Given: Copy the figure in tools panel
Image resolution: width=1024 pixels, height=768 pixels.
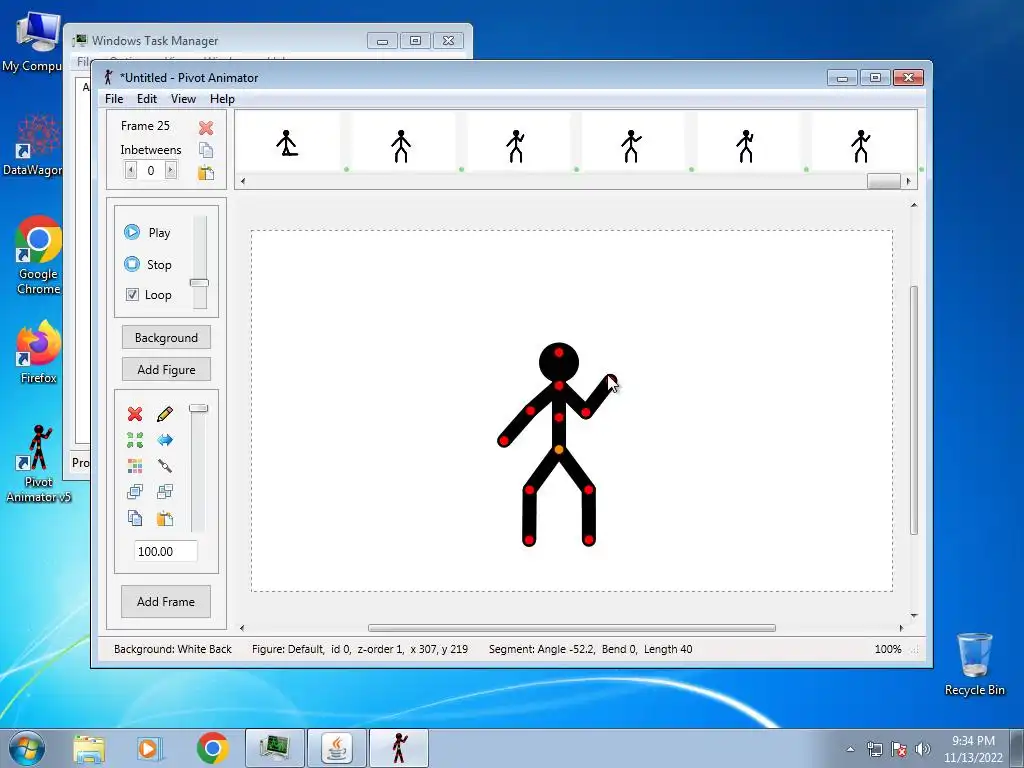Looking at the screenshot, I should point(135,518).
